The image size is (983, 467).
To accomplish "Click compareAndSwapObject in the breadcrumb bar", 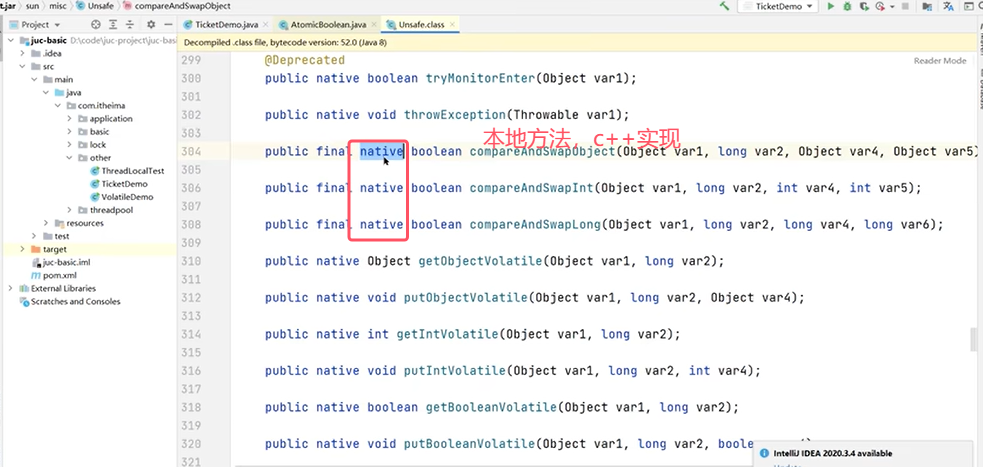I will [x=182, y=6].
